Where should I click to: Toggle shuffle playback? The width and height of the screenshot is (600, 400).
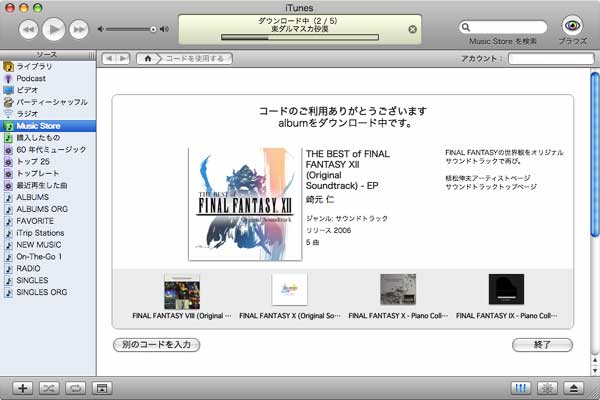tap(49, 388)
